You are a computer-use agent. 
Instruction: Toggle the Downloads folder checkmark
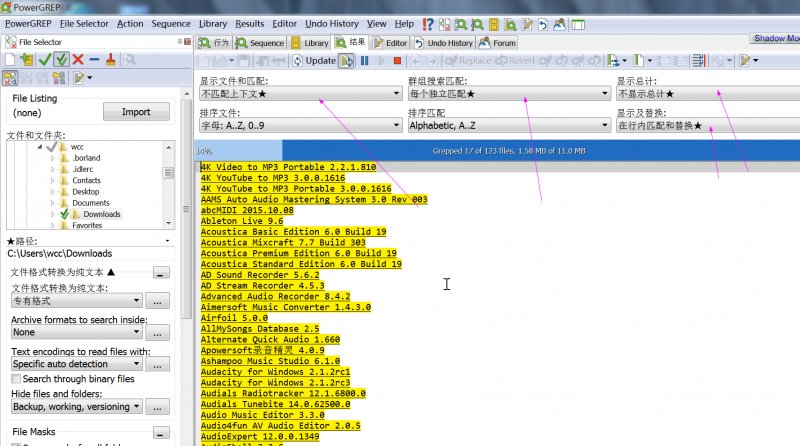pos(64,214)
